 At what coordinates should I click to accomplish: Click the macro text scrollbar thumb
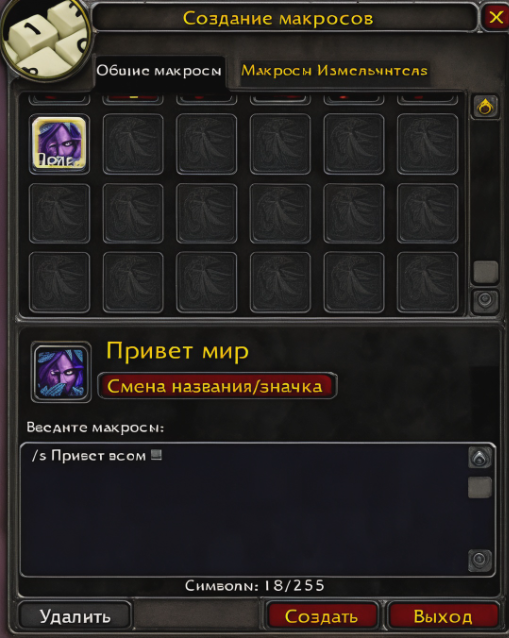(480, 487)
